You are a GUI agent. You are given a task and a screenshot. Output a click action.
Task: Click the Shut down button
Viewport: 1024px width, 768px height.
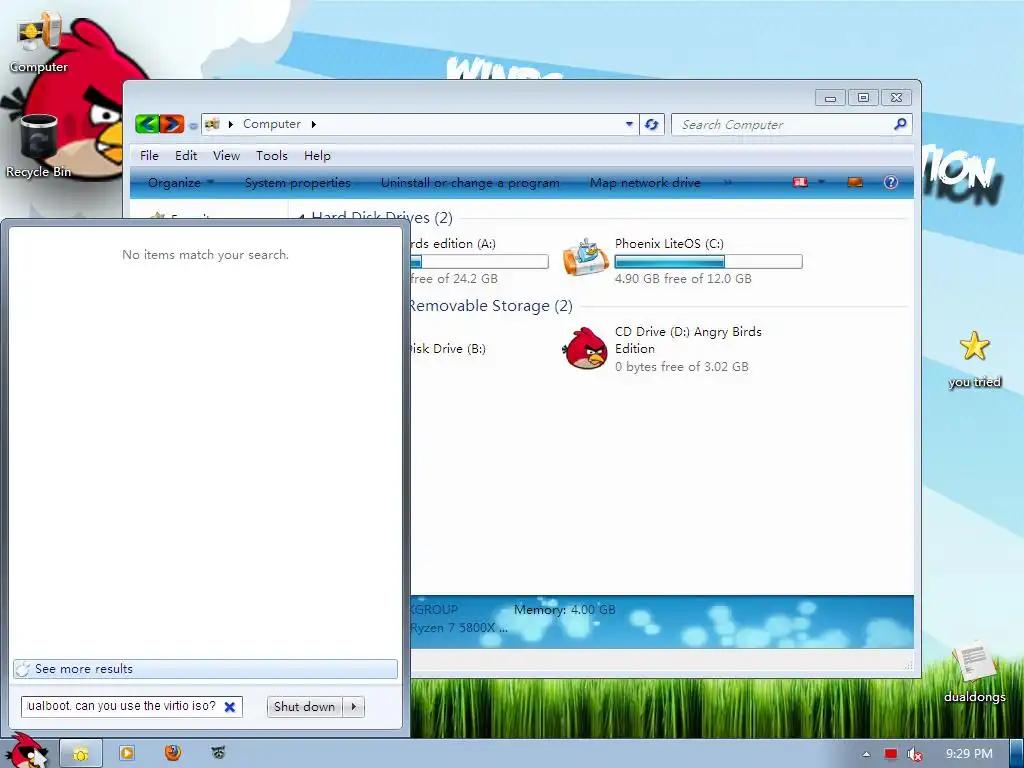[304, 707]
